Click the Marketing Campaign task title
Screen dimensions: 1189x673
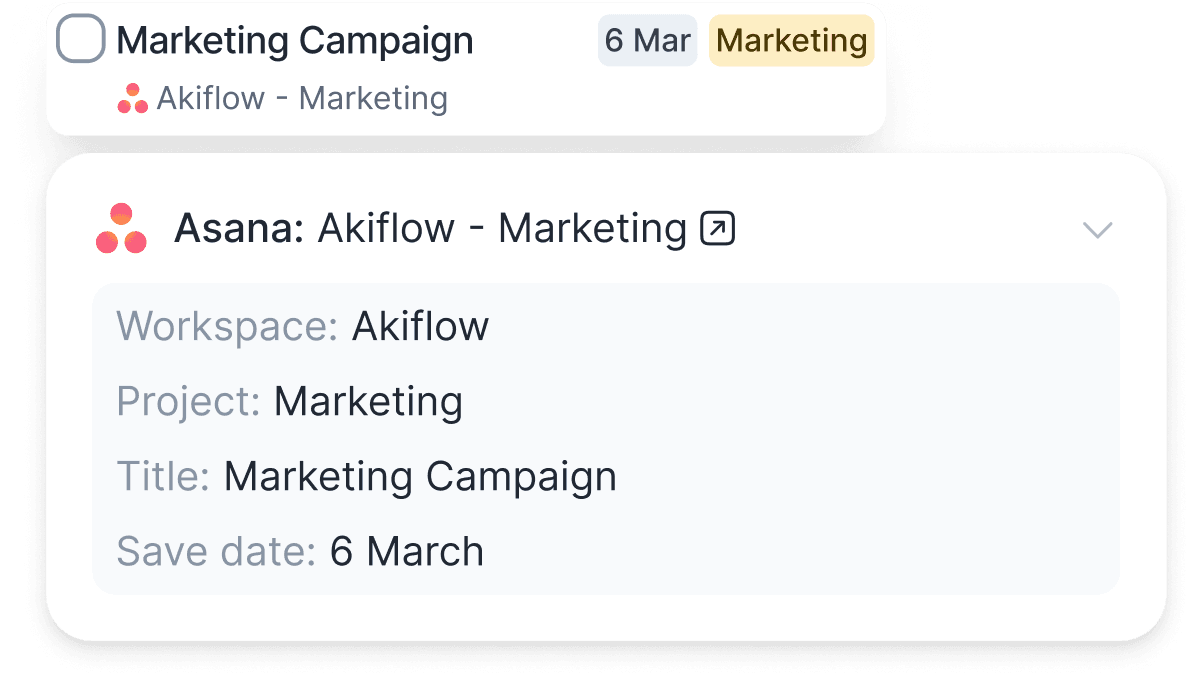click(294, 40)
